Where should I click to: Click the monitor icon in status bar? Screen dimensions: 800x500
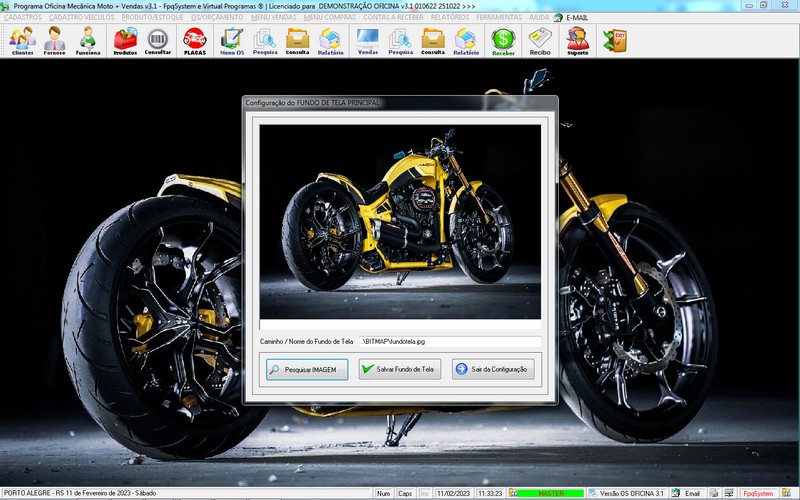click(730, 493)
